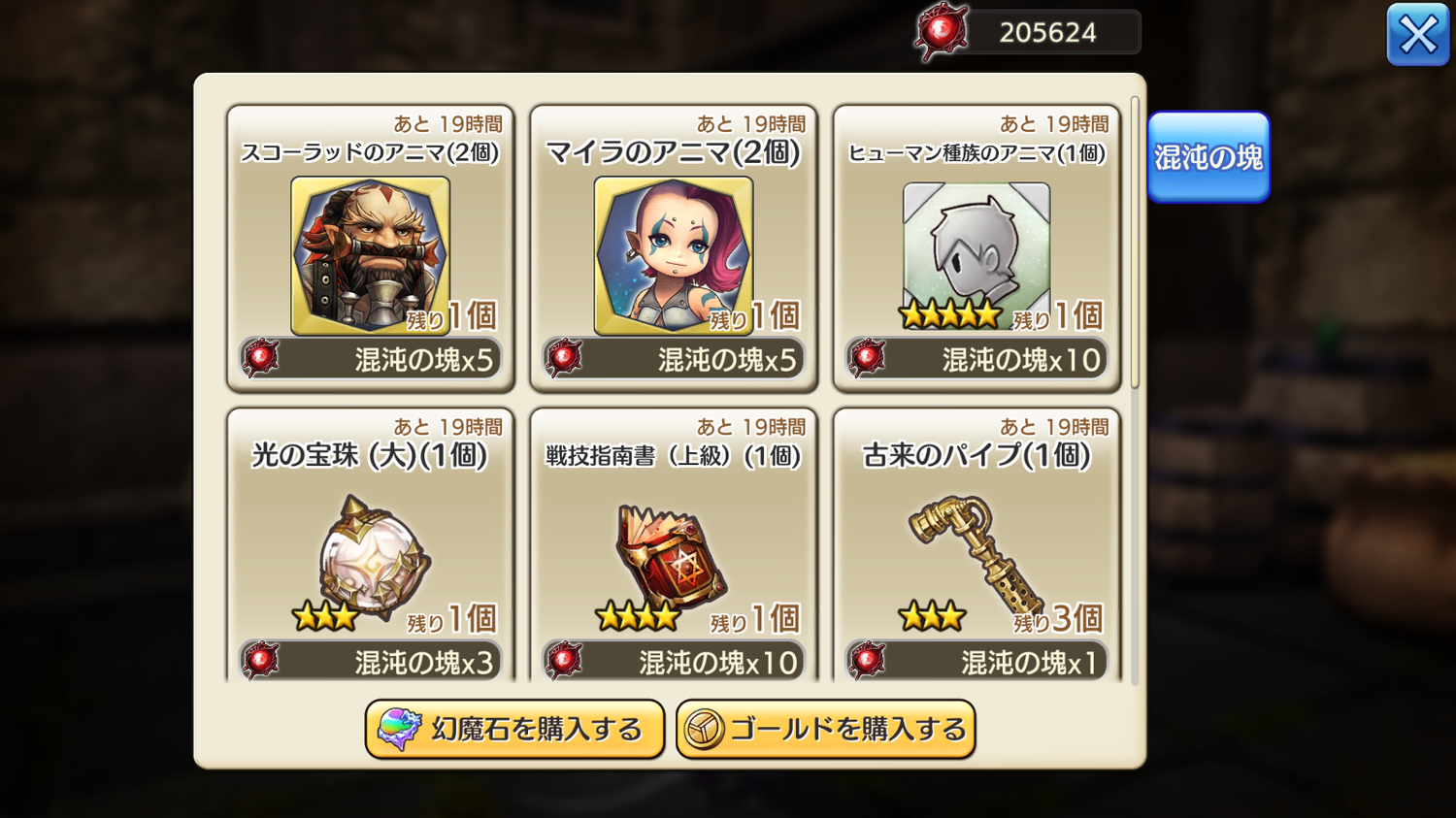
Task: Click the shop list vertical scrollbar
Action: coord(1135,243)
